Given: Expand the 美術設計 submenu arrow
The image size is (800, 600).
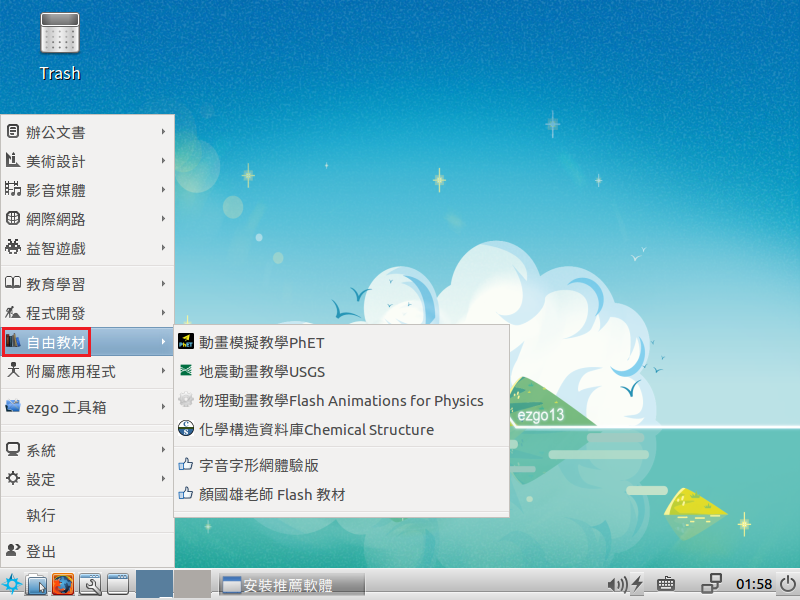Looking at the screenshot, I should pyautogui.click(x=163, y=161).
